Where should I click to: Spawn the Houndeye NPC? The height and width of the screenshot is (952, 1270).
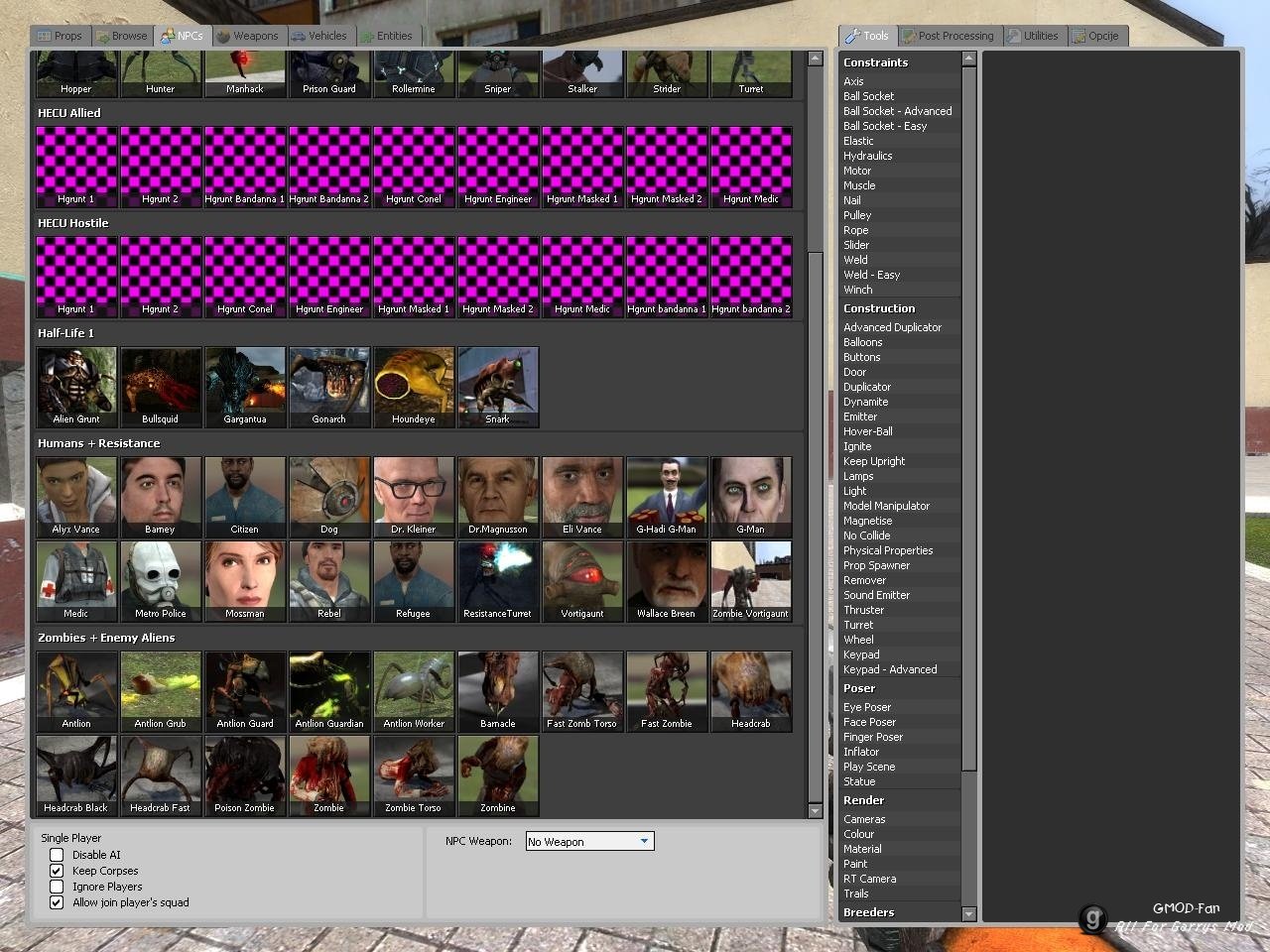414,387
